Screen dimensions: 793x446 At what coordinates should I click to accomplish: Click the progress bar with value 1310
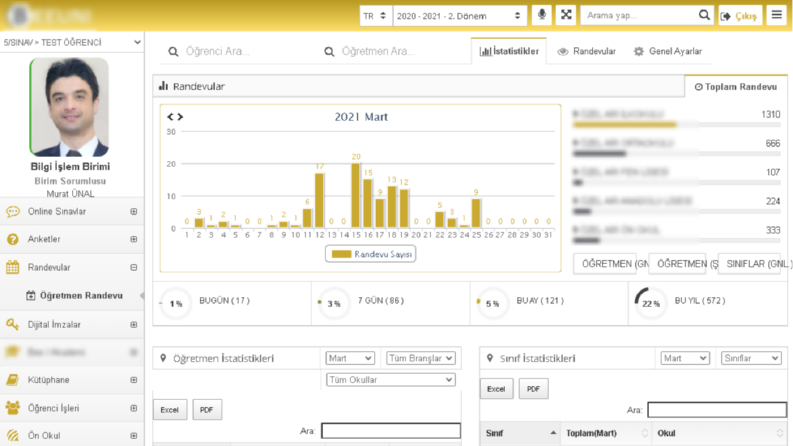[676, 124]
